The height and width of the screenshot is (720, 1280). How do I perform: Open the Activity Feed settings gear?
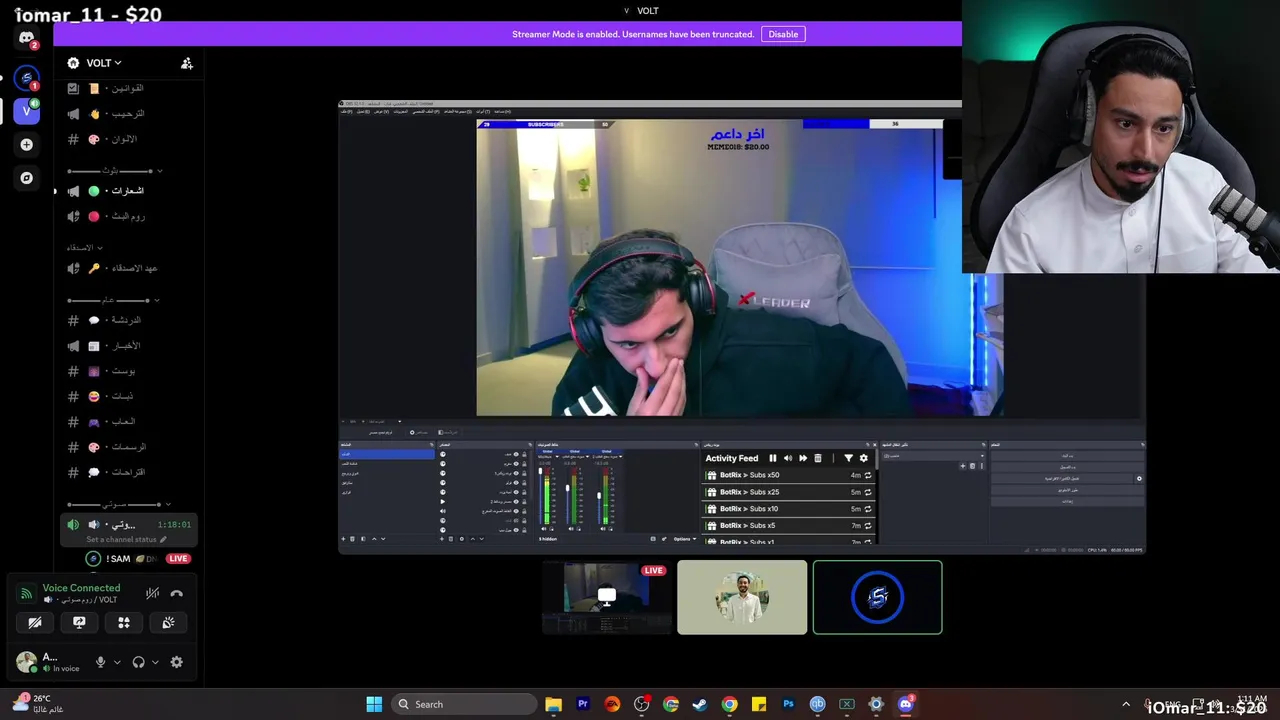pos(864,458)
